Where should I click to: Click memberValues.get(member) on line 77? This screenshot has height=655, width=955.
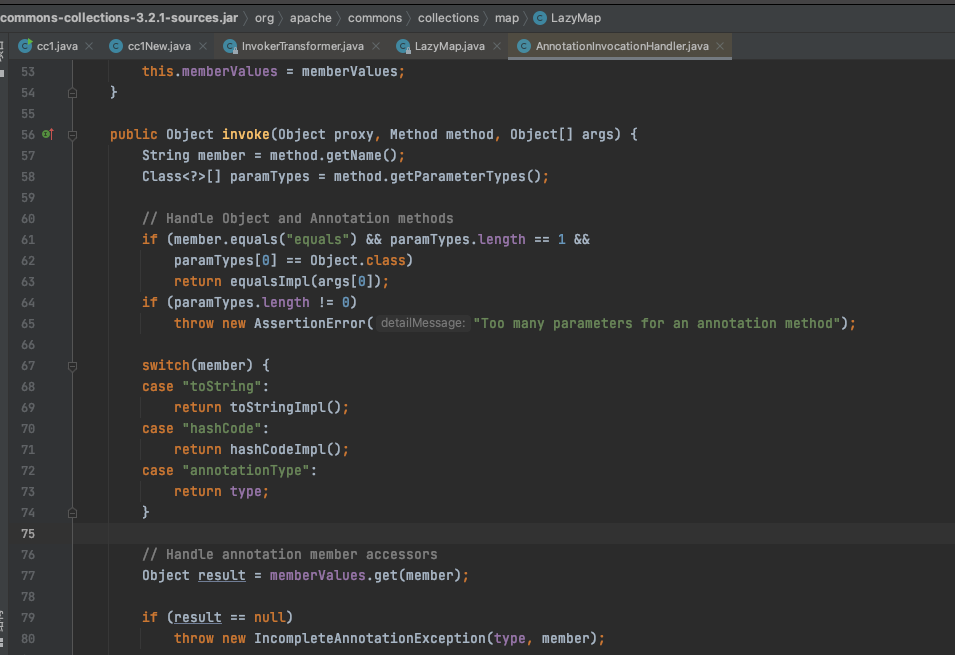(365, 576)
